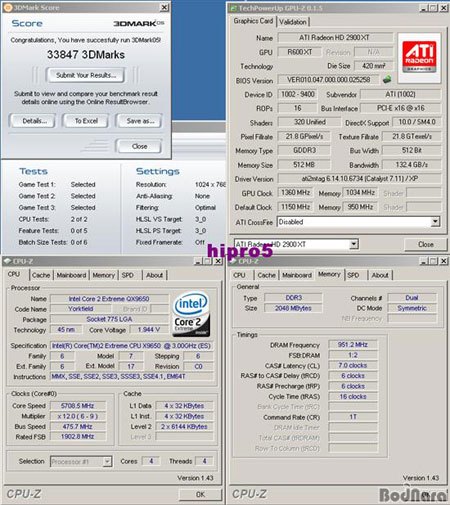This screenshot has height=505, width=450.
Task: Open Mainboard tab in right CPU-Z window
Action: coord(297,275)
